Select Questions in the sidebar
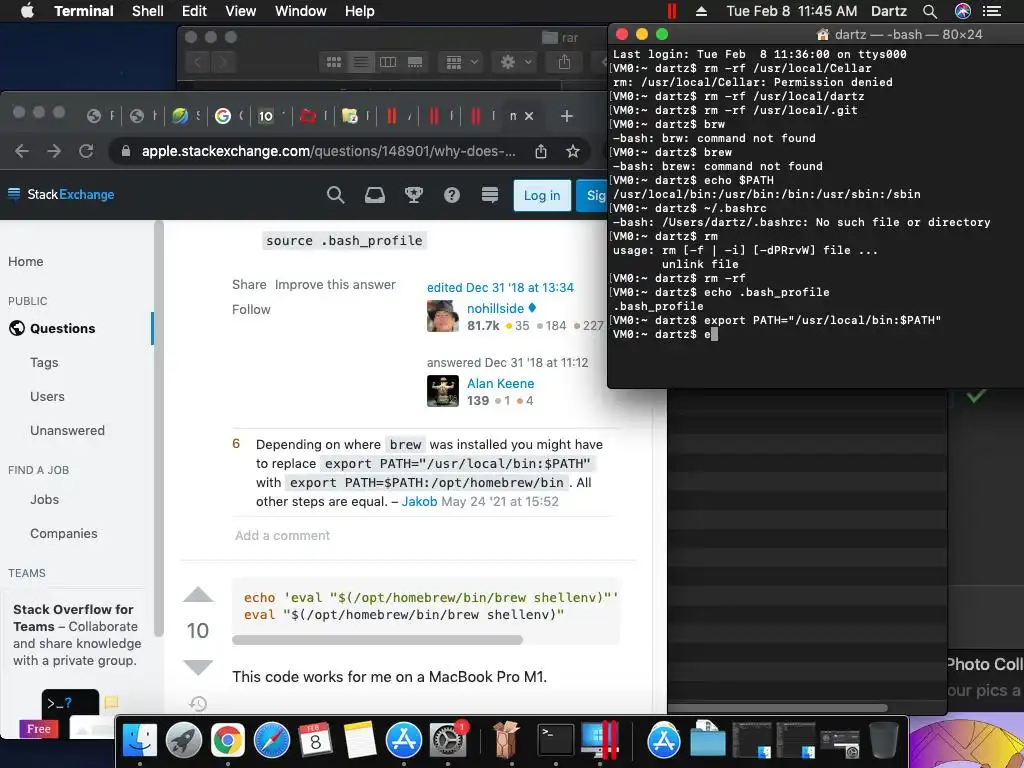Viewport: 1024px width, 768px height. [63, 328]
